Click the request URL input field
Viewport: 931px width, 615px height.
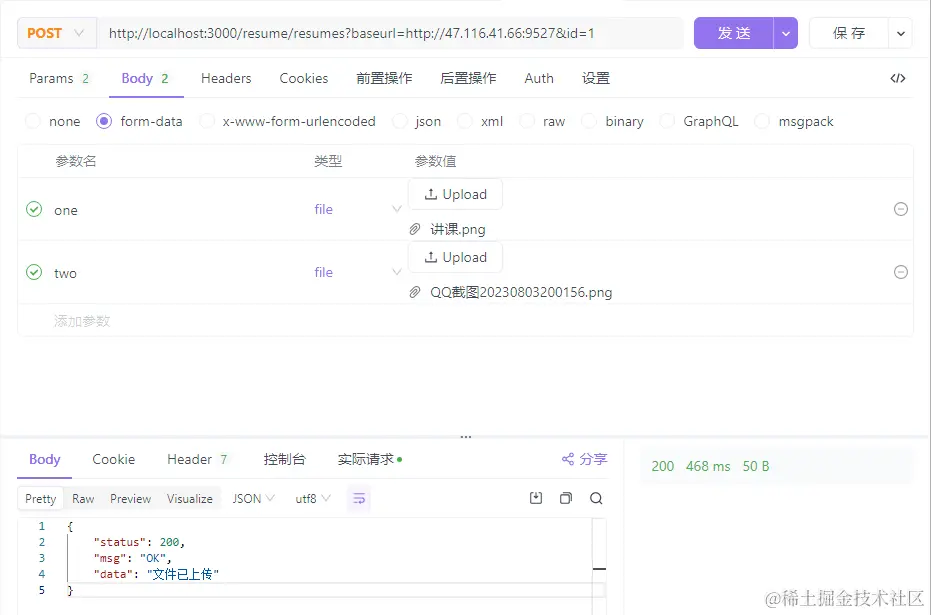point(390,33)
